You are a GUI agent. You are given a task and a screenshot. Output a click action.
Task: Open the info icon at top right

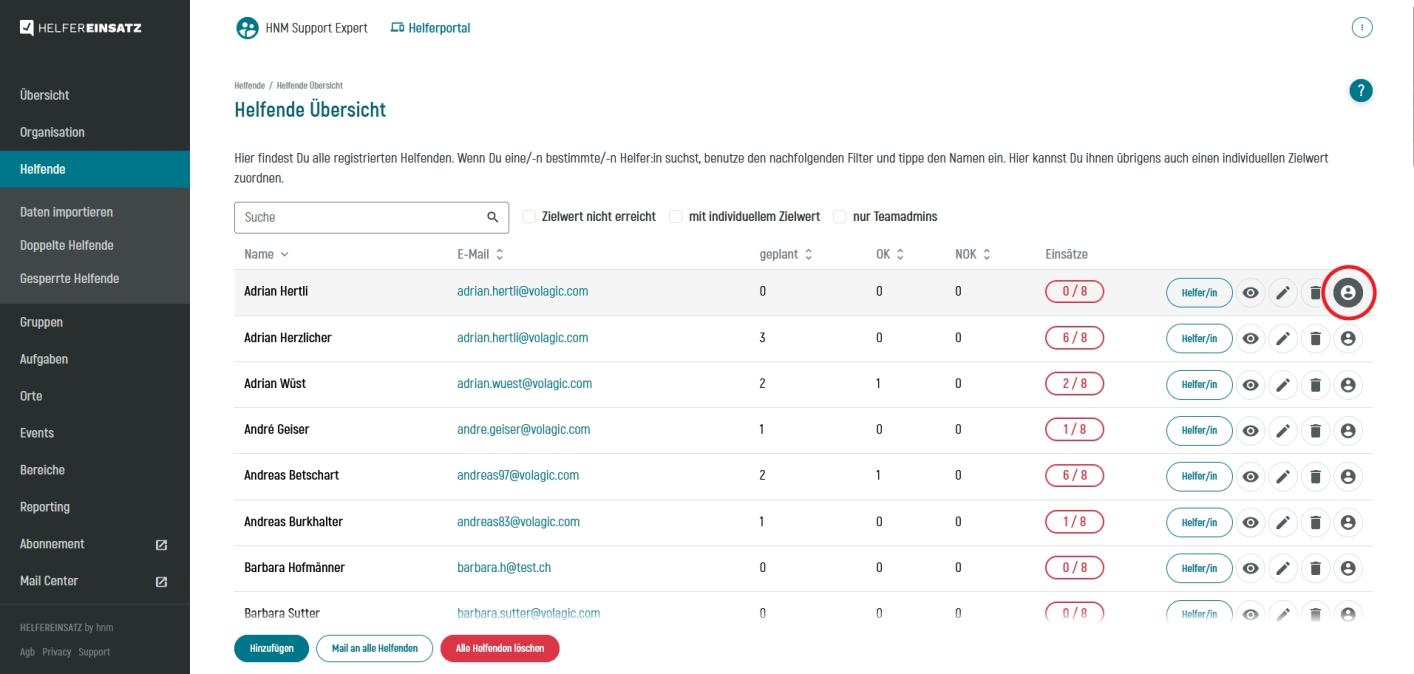pyautogui.click(x=1360, y=28)
